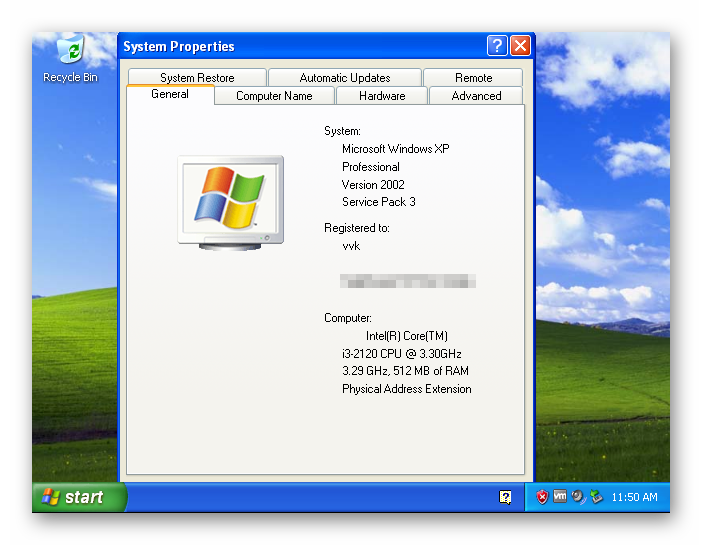Viewport: 702px width, 545px height.
Task: Click the Service Pack 3 text
Action: (x=379, y=202)
